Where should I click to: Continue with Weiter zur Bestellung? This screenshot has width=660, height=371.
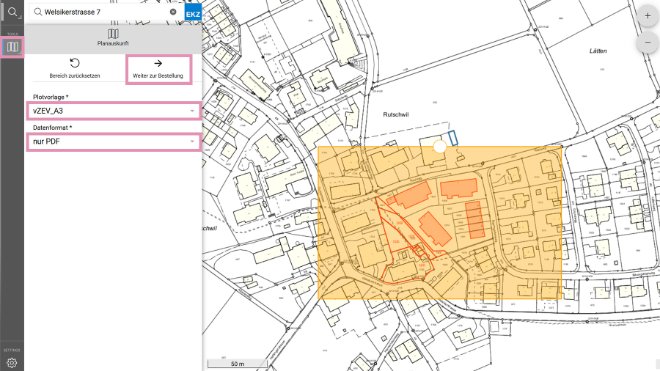pos(158,69)
